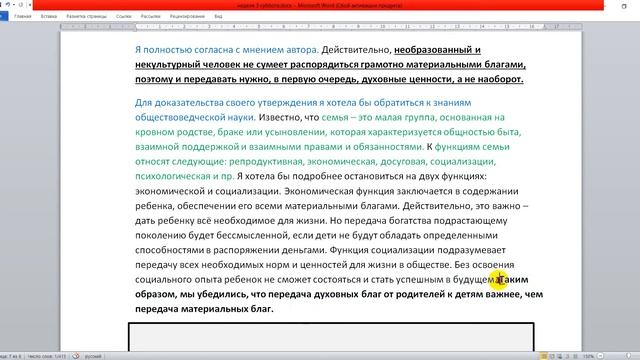This screenshot has height=360, width=640.
Task: Select Print Layout view icon in status bar
Action: [x=544, y=356]
